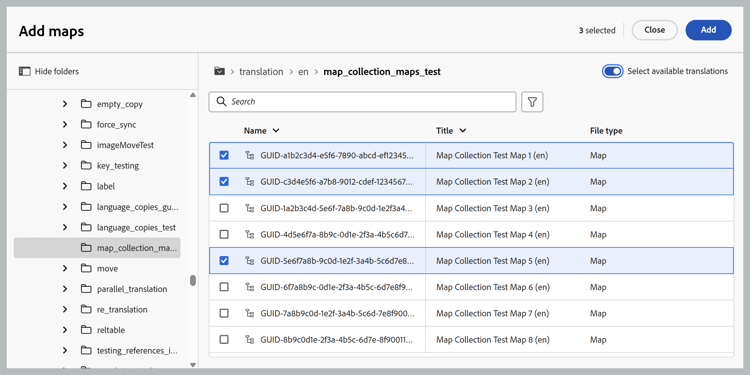The image size is (750, 375).
Task: Click the testing_references_i... folder icon
Action: (x=86, y=351)
